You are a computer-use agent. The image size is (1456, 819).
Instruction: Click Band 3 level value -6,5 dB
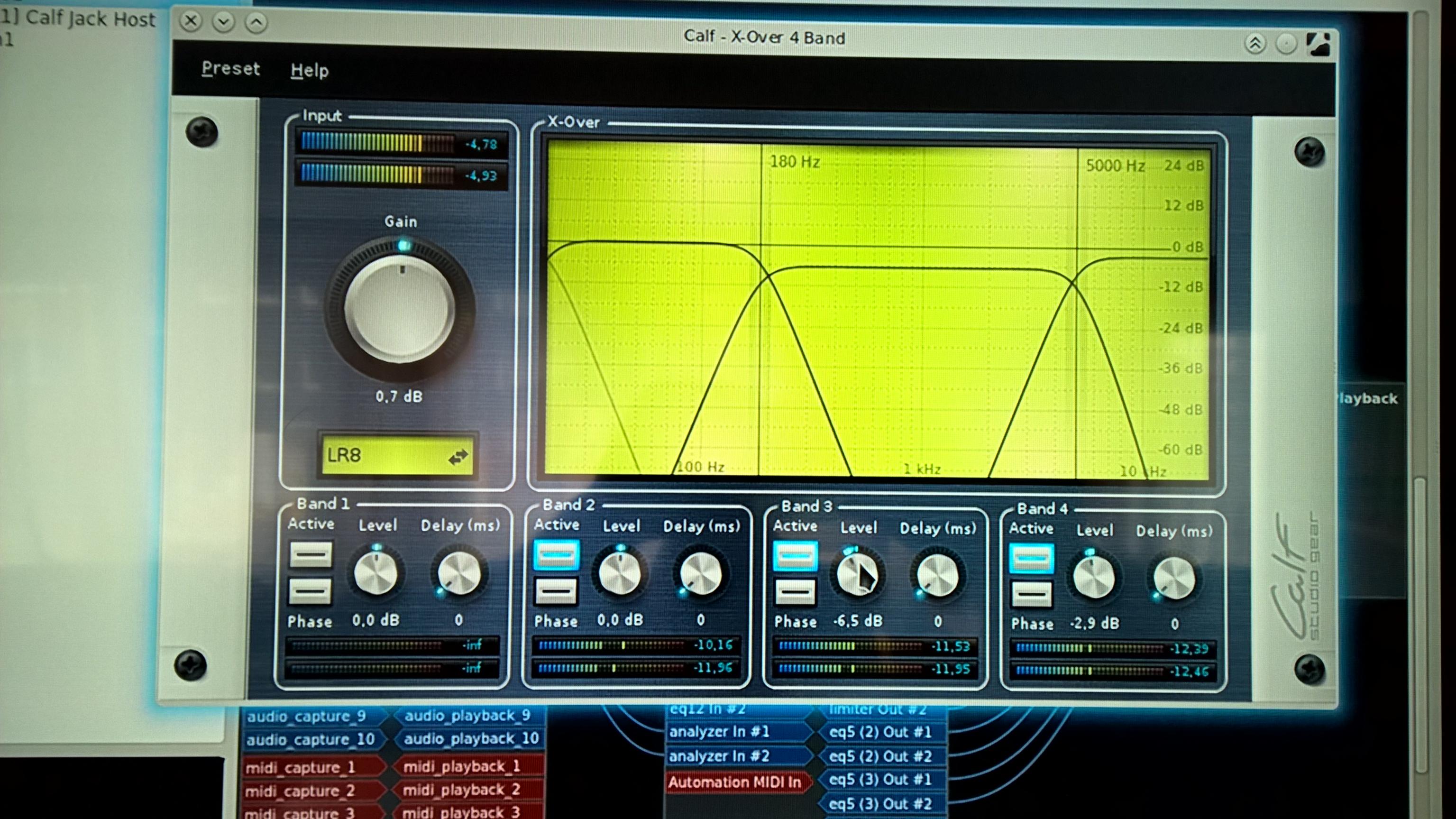pyautogui.click(x=858, y=621)
